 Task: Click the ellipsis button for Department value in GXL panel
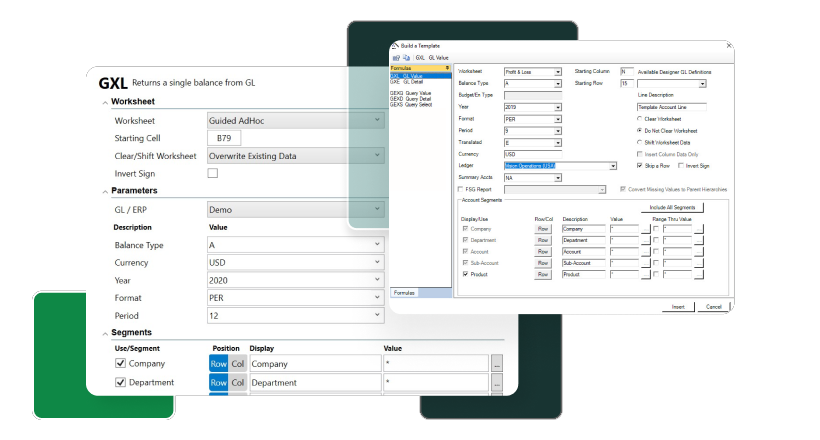[497, 382]
